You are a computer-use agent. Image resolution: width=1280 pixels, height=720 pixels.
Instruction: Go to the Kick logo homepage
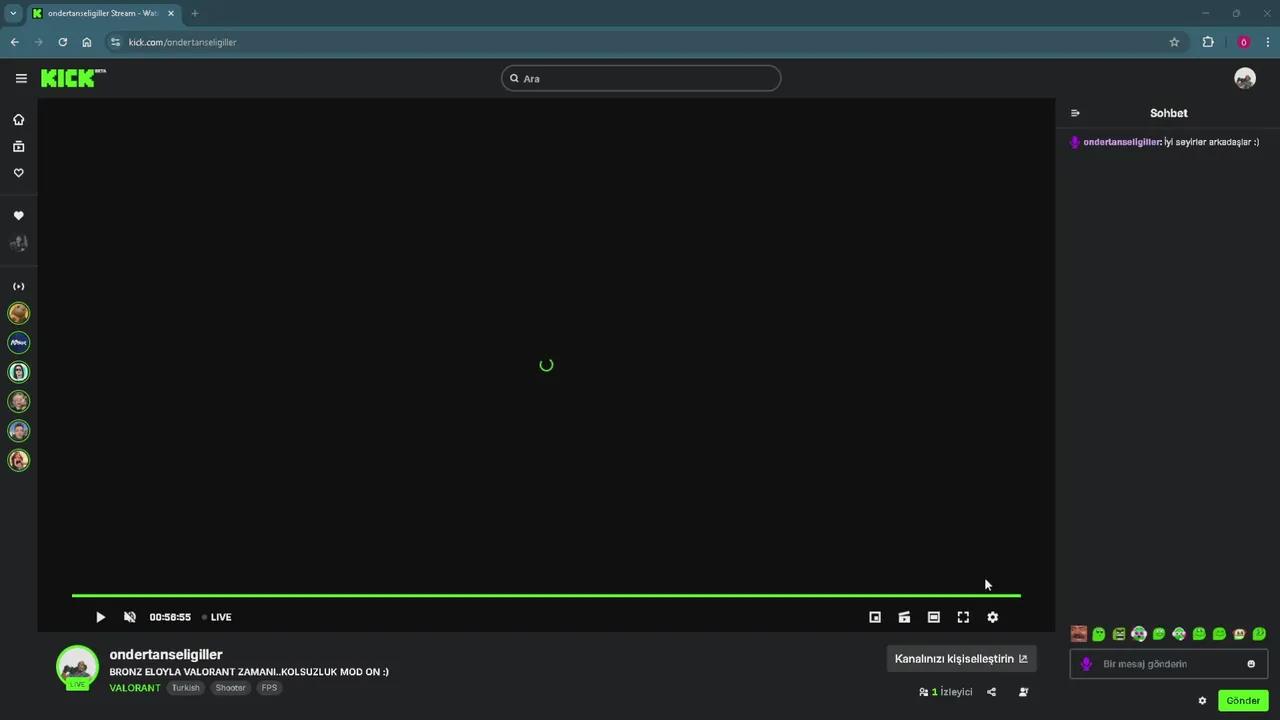(x=73, y=78)
